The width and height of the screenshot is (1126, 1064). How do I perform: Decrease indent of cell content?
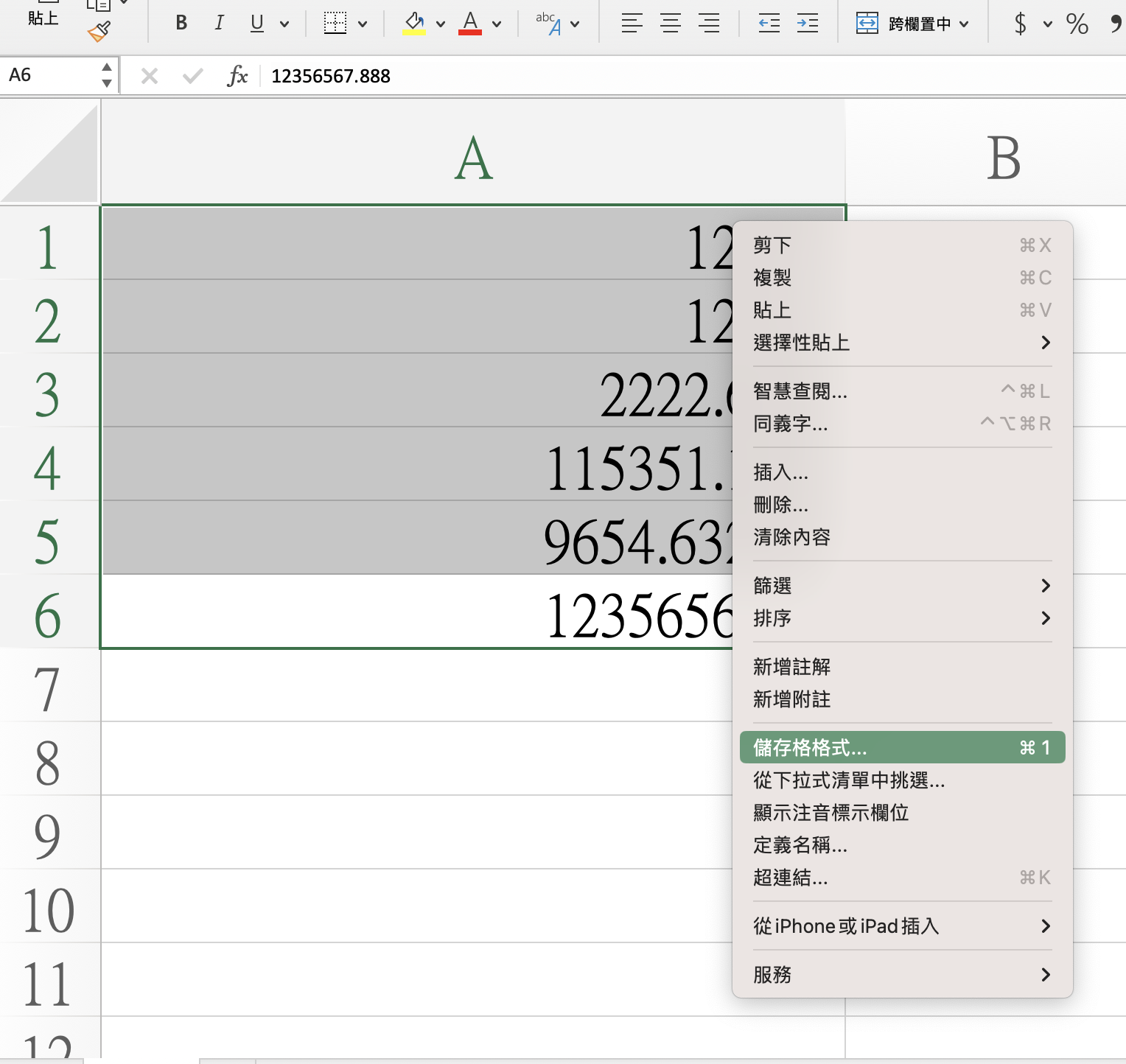coord(769,24)
